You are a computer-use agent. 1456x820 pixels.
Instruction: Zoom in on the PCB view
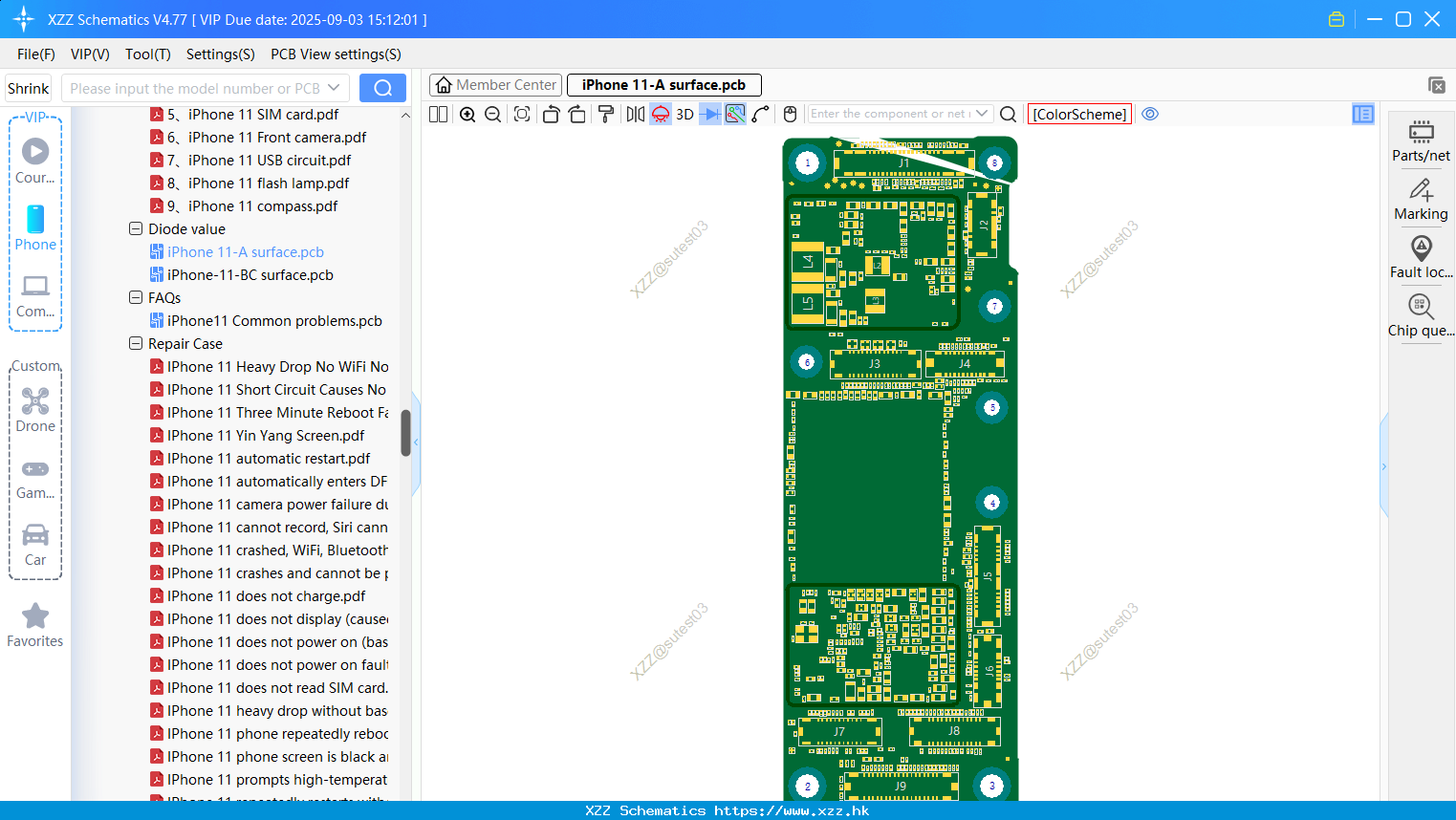coord(467,114)
